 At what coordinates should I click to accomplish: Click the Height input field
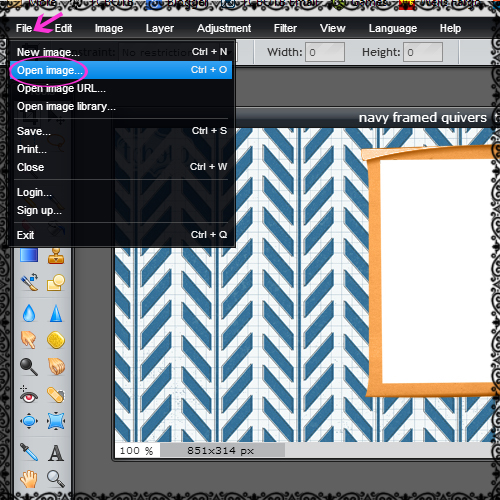pyautogui.click(x=423, y=52)
